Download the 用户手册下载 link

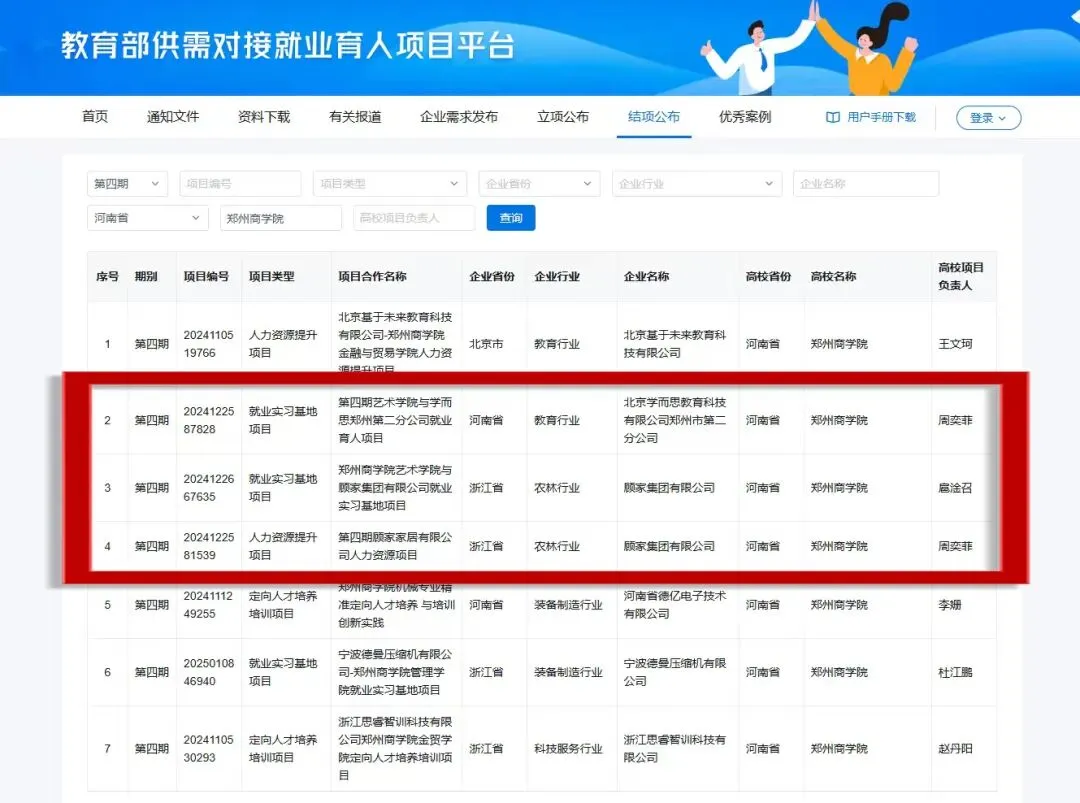coord(881,117)
